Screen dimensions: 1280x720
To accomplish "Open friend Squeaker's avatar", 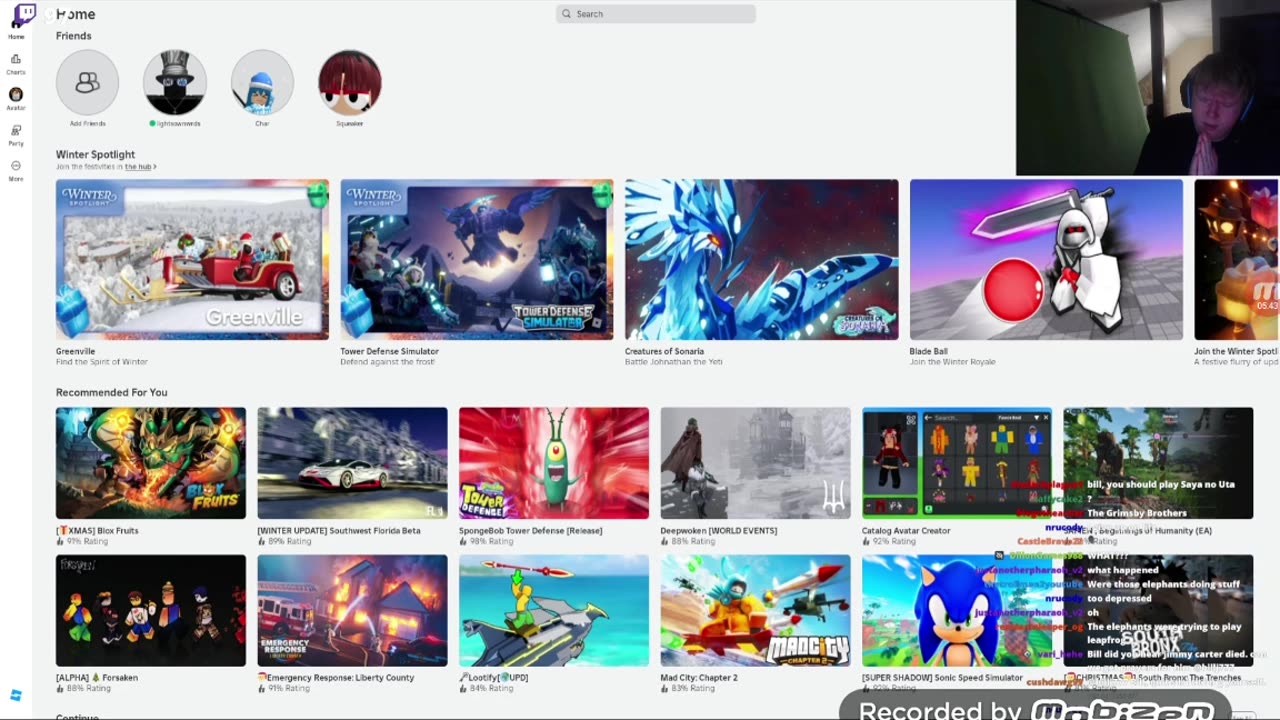I will 350,82.
